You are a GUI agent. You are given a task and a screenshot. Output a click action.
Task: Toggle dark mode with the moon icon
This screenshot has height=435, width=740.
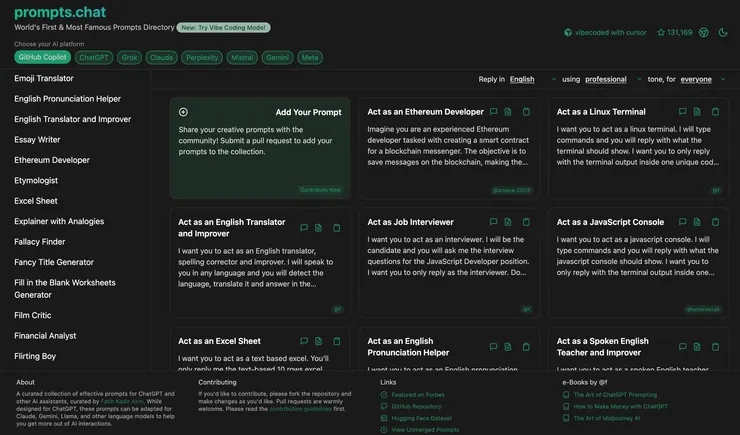[x=722, y=33]
